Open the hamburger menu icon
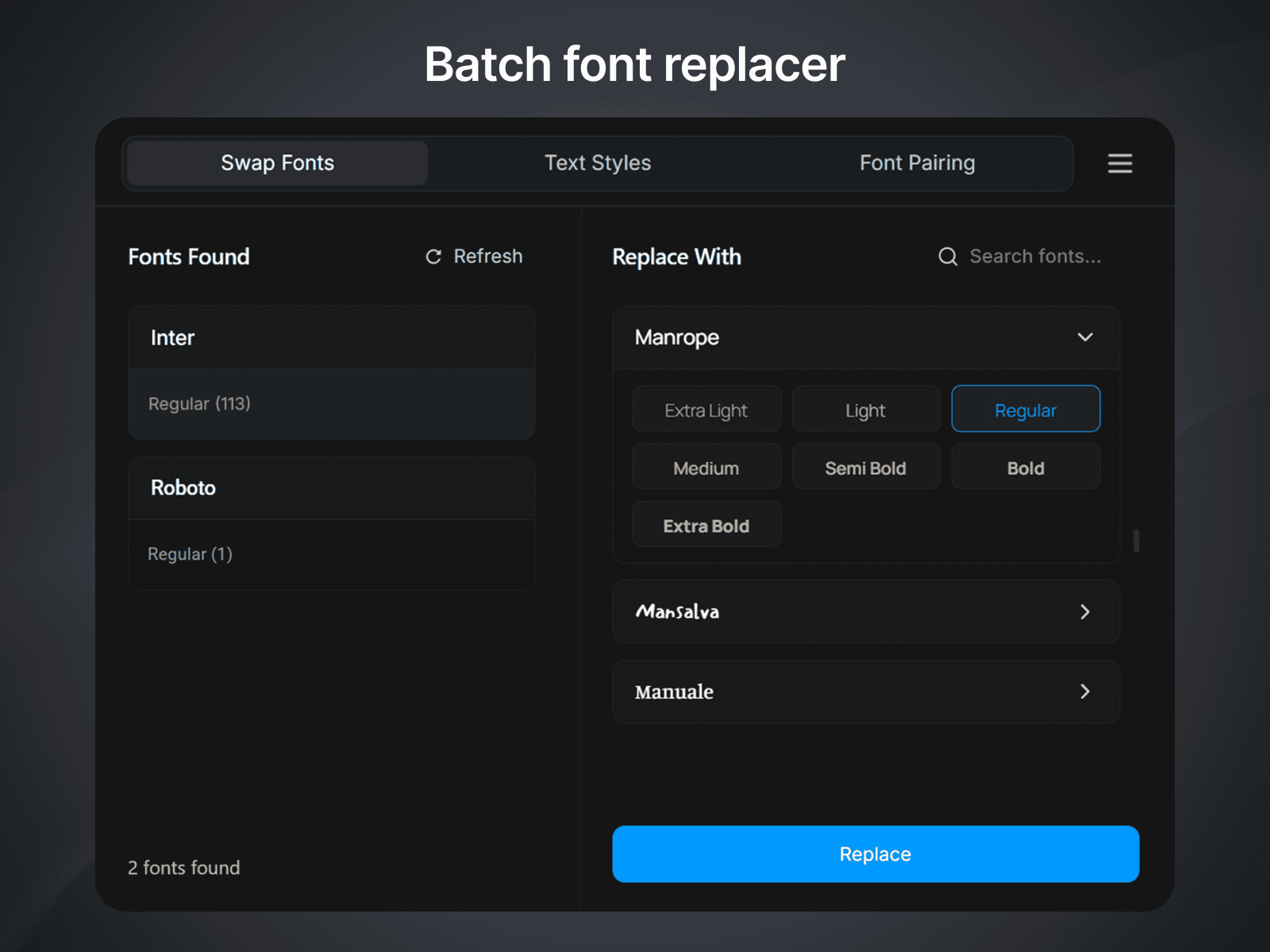Screen dimensions: 1270x952 point(1120,163)
